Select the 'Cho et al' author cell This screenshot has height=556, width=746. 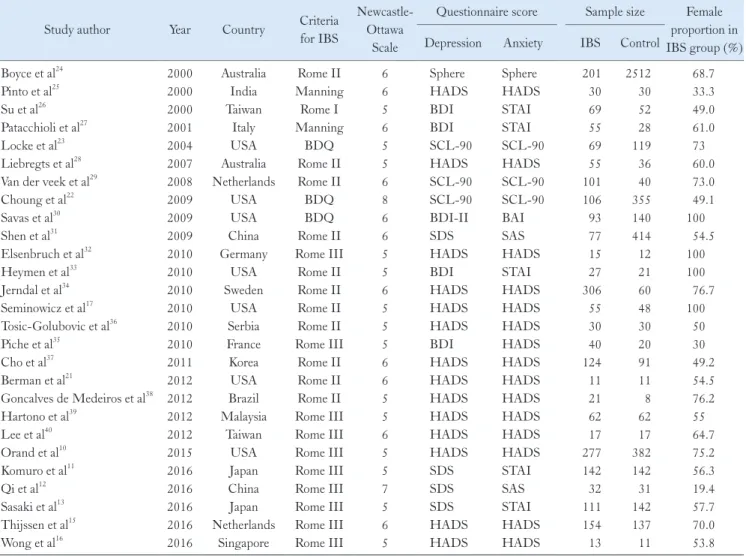click(28, 362)
